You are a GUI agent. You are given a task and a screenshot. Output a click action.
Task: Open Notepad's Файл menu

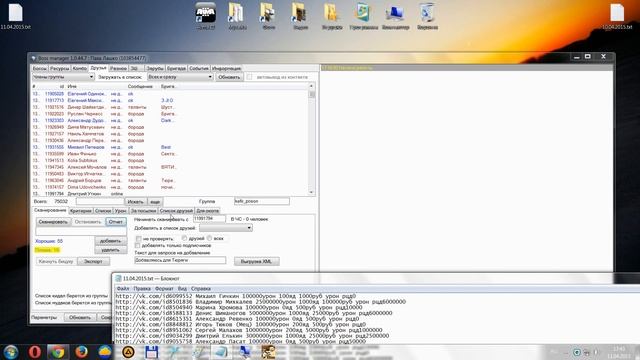coord(123,289)
